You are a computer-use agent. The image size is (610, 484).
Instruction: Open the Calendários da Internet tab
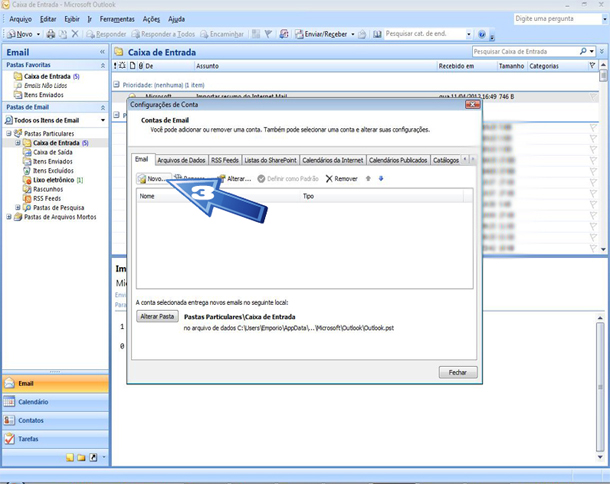coord(333,160)
